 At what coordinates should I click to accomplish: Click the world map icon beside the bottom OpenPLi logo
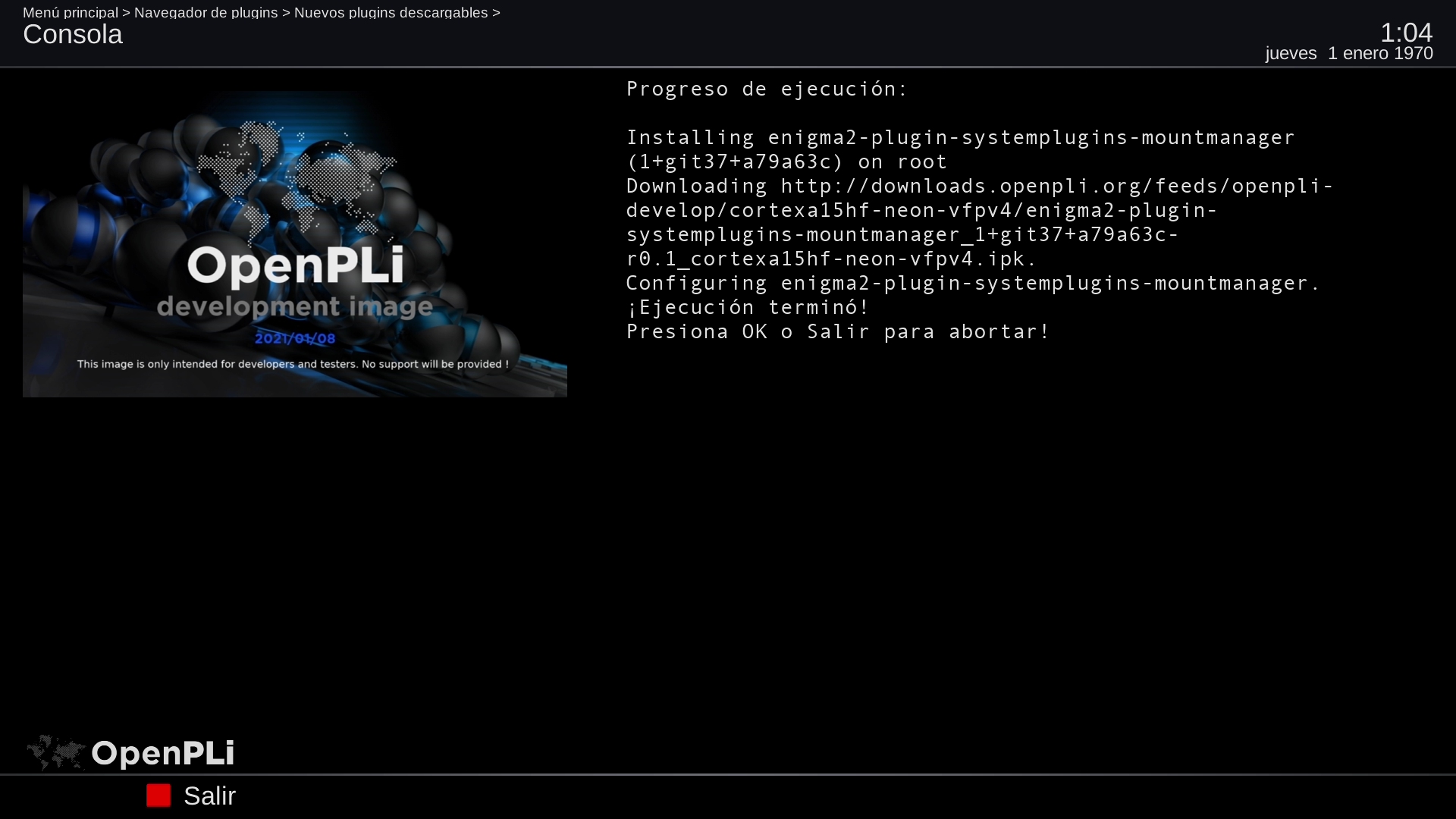pyautogui.click(x=56, y=752)
